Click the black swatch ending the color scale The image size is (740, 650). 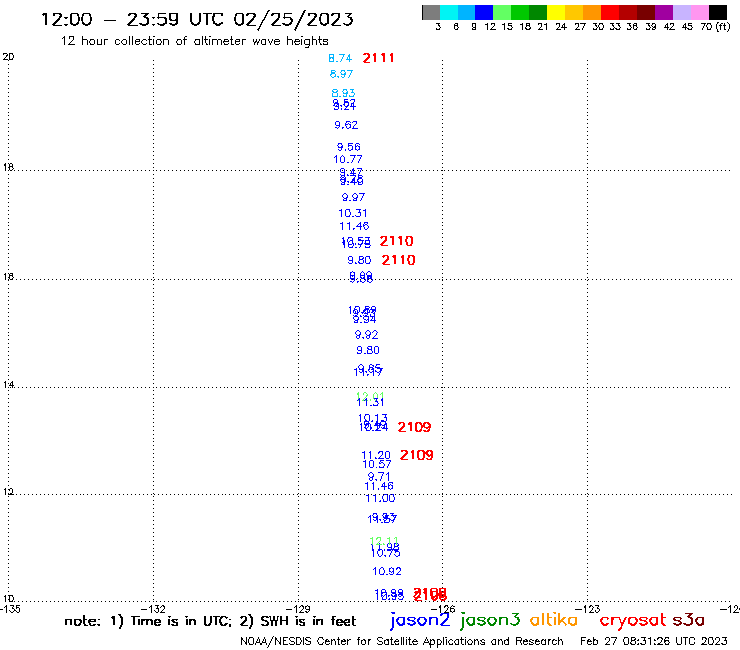point(718,12)
